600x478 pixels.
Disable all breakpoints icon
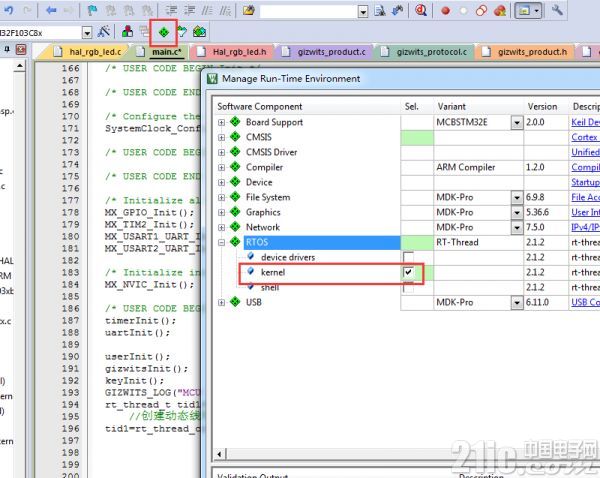[481, 10]
